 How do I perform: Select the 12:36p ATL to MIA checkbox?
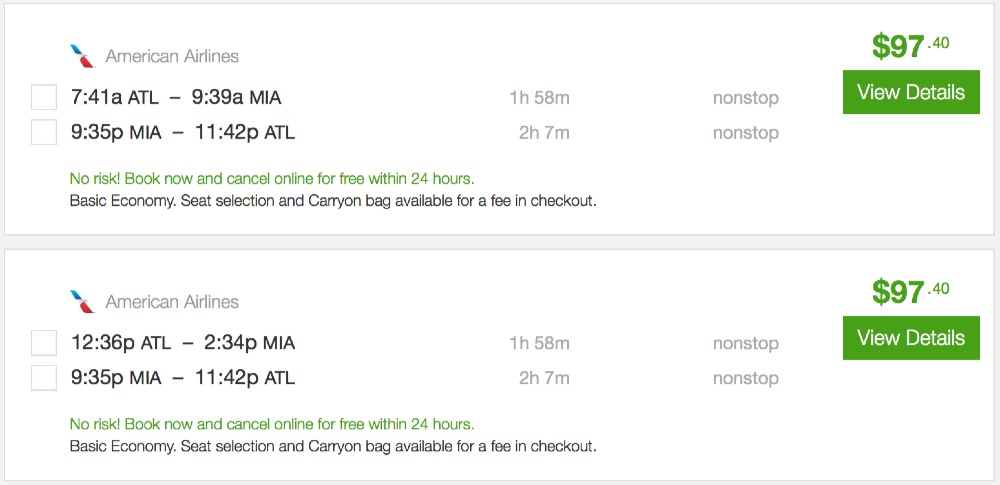[44, 343]
